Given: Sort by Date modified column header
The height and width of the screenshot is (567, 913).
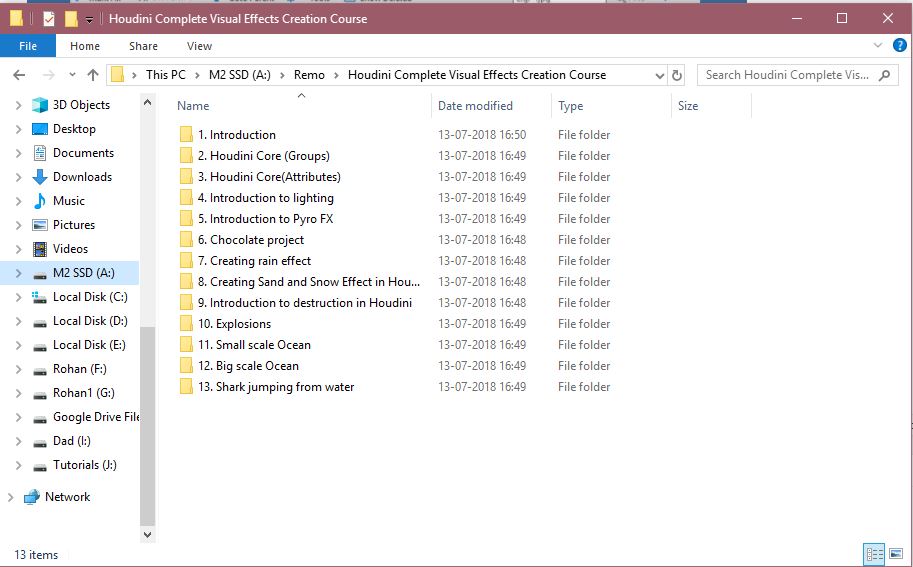Looking at the screenshot, I should 475,106.
